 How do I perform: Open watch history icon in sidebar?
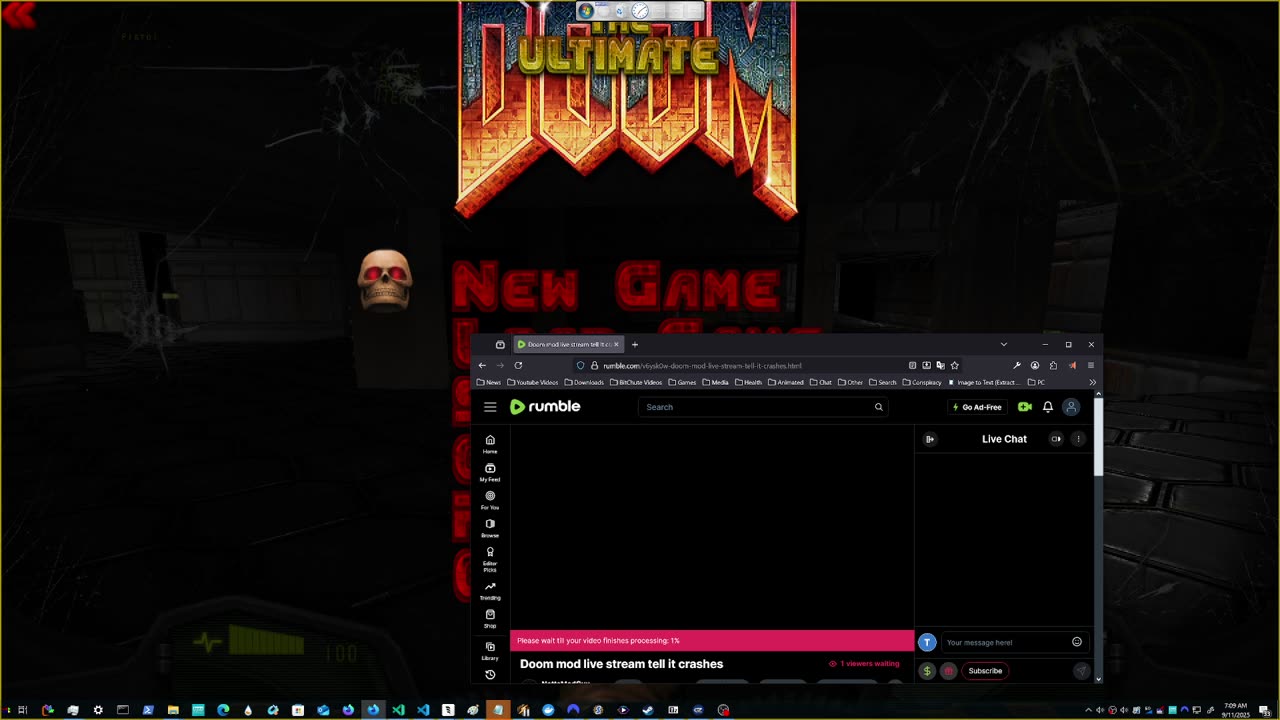(x=490, y=675)
